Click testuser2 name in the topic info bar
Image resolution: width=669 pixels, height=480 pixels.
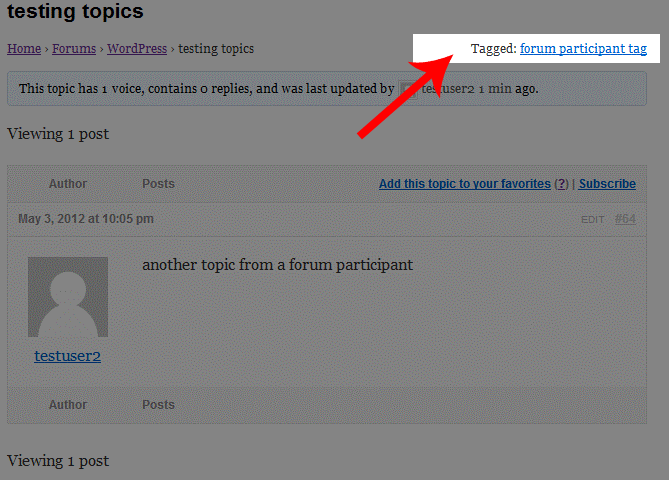point(447,89)
